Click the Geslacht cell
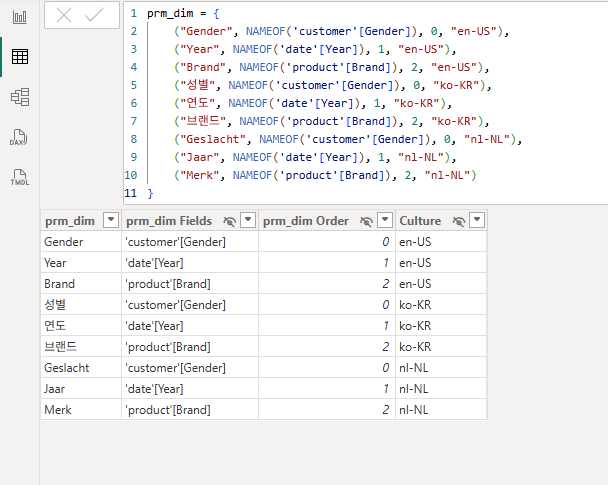This screenshot has height=485, width=608. tap(81, 368)
